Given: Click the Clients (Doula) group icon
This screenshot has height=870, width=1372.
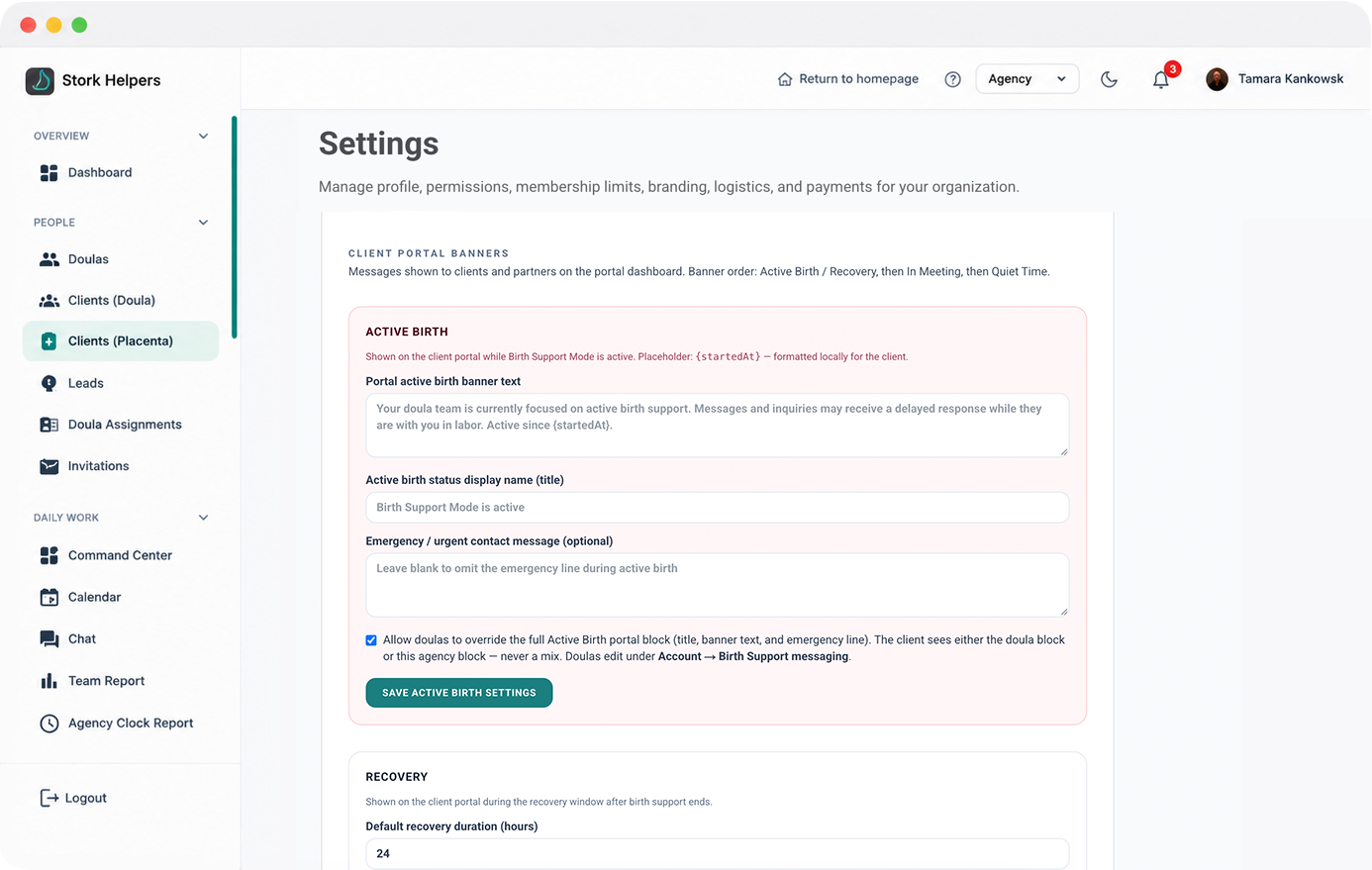Looking at the screenshot, I should click(49, 300).
